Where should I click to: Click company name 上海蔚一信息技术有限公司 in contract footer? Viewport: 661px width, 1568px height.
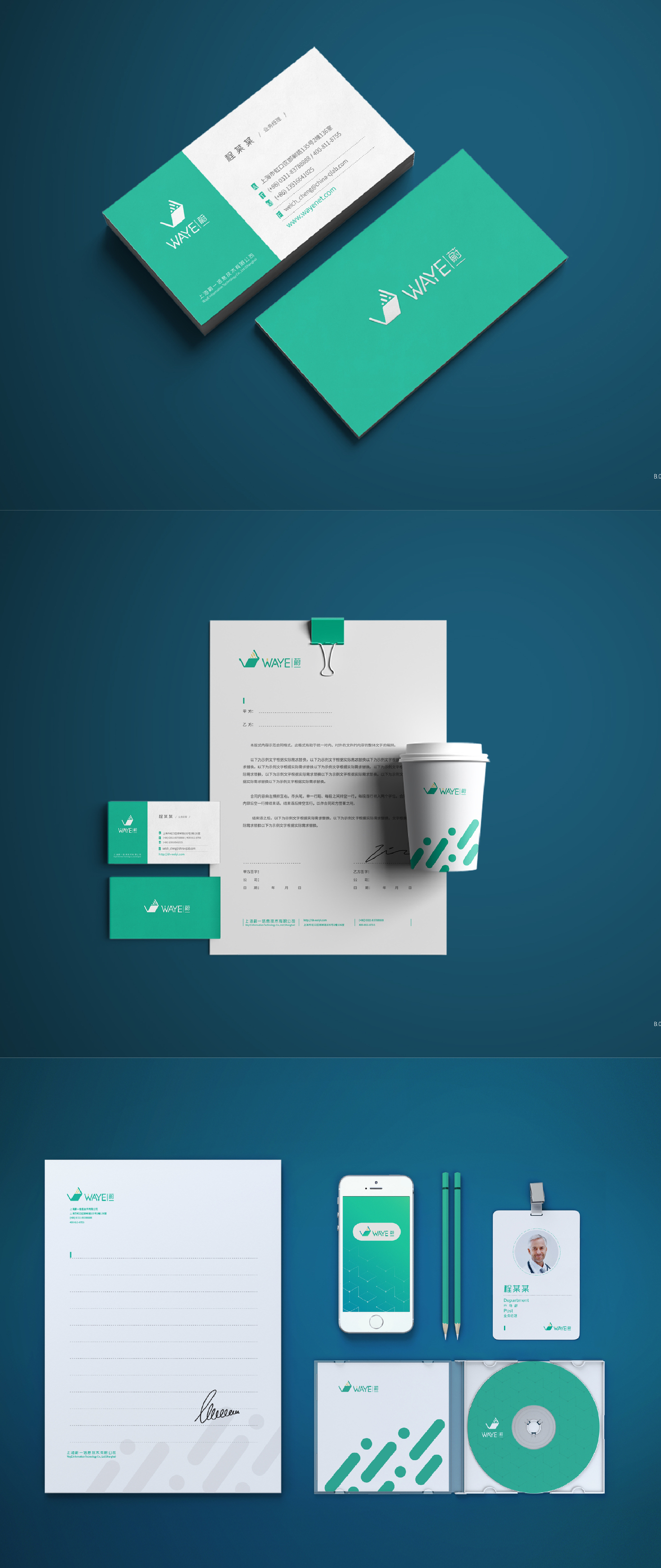270,921
